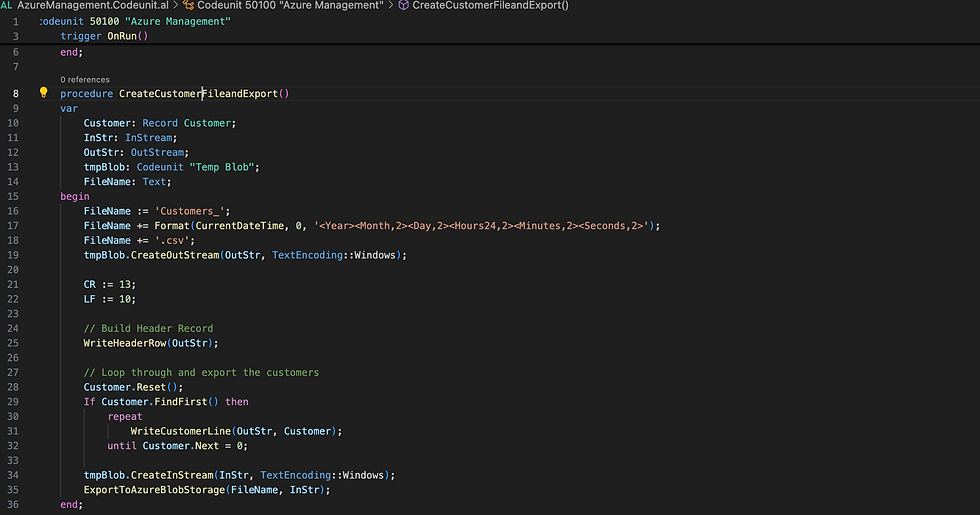Click "Customer.Reset()" on line 28

[x=130, y=388]
